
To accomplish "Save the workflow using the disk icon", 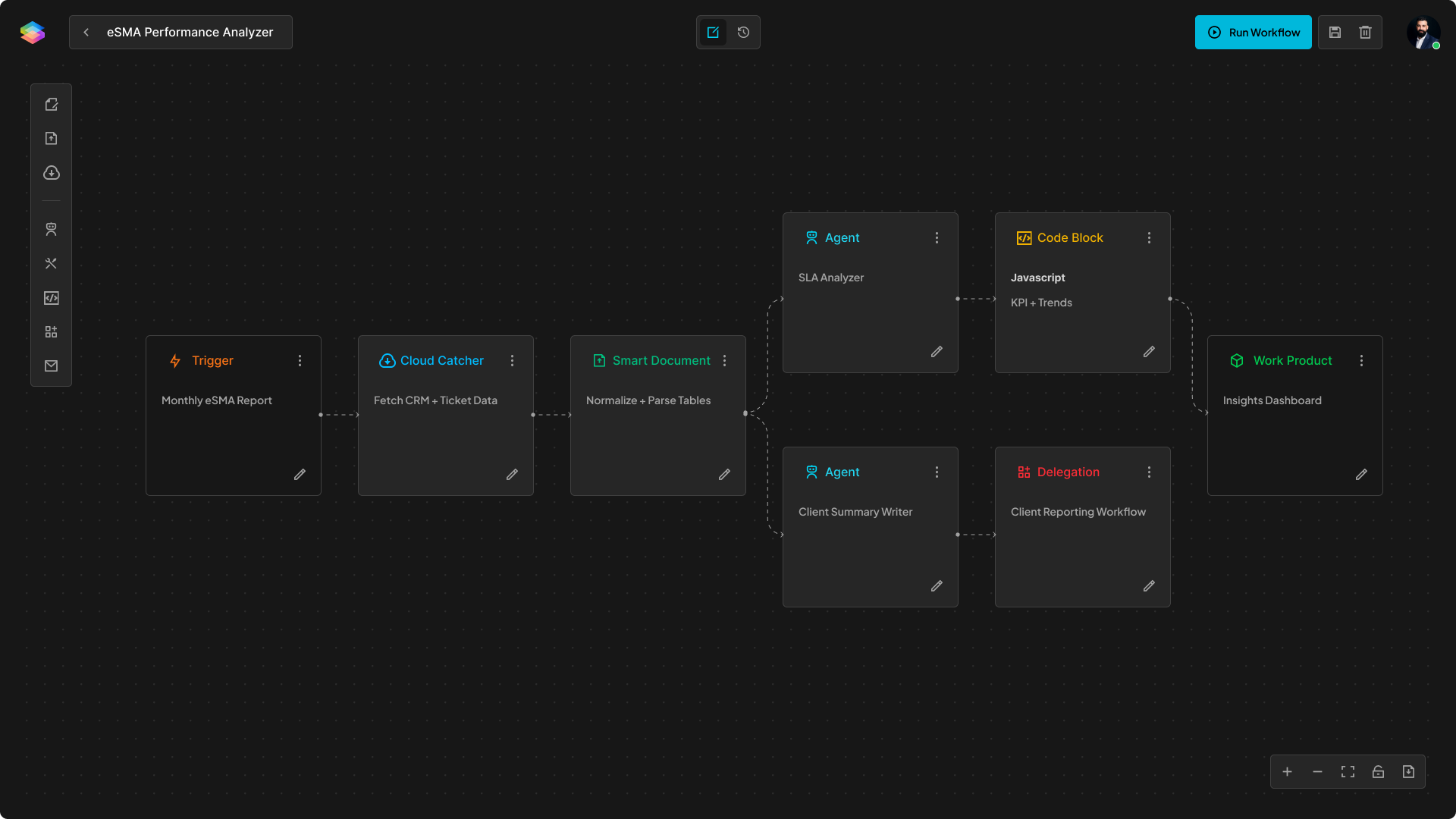I will click(1335, 33).
